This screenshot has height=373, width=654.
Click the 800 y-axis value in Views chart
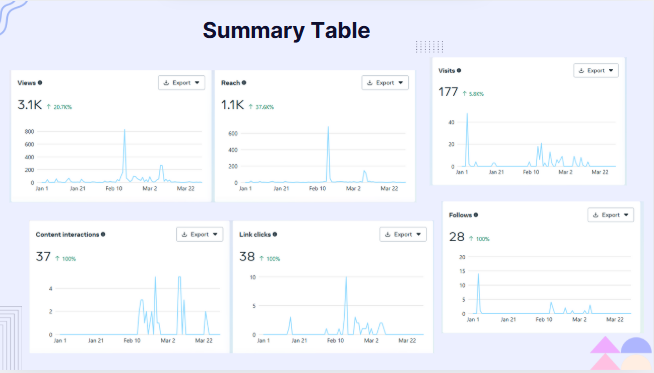29,131
